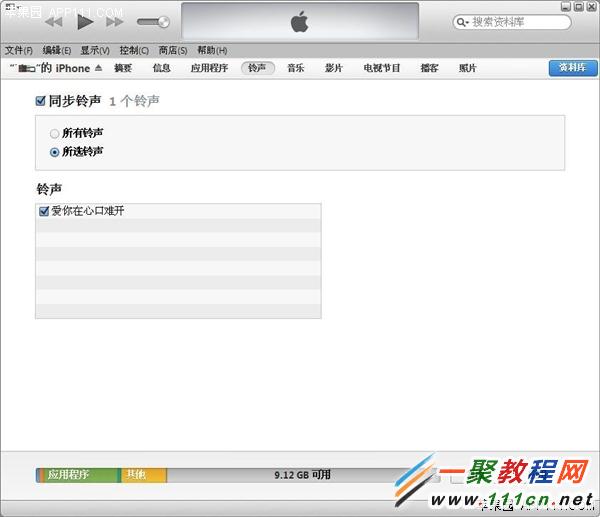This screenshot has height=517, width=600.
Task: Skip forward with the fast-forward button
Action: [114, 22]
